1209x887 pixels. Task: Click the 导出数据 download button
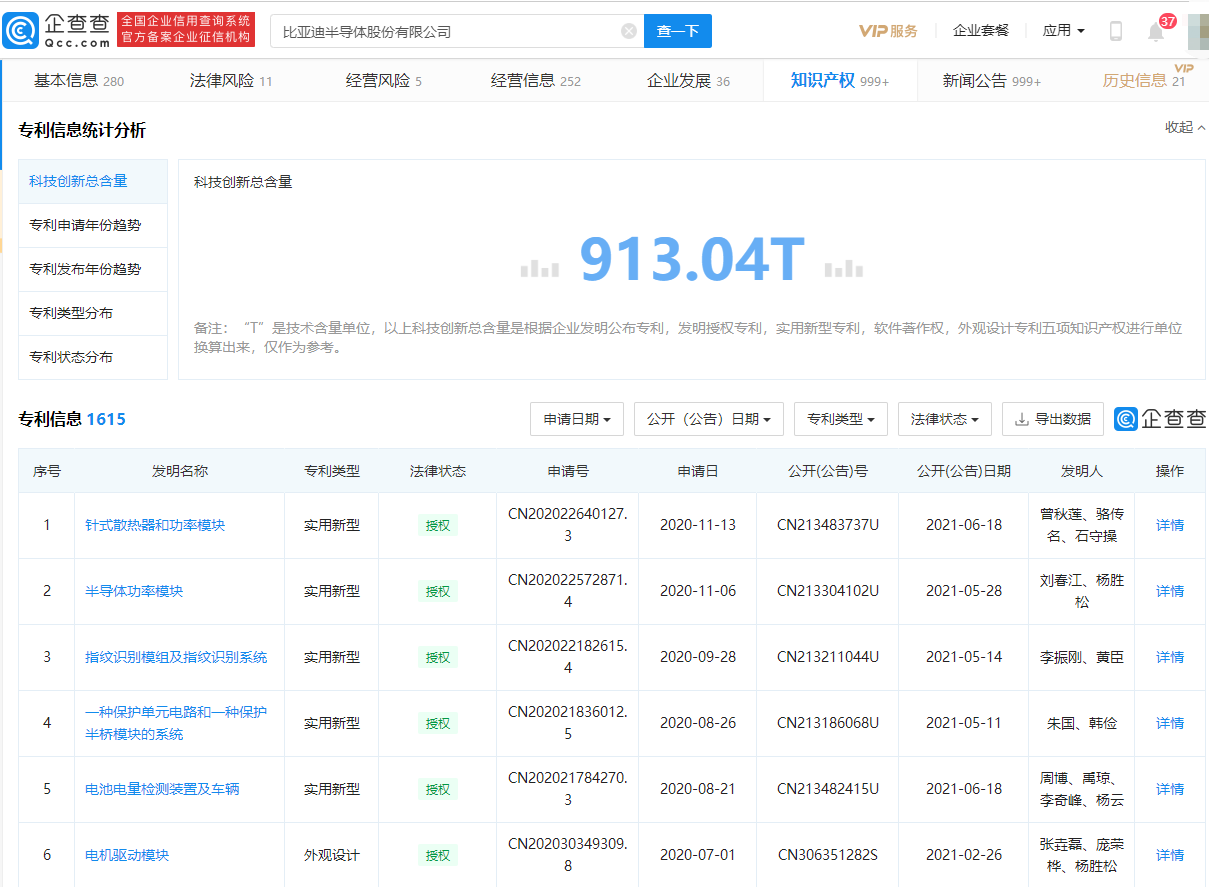tap(1053, 419)
